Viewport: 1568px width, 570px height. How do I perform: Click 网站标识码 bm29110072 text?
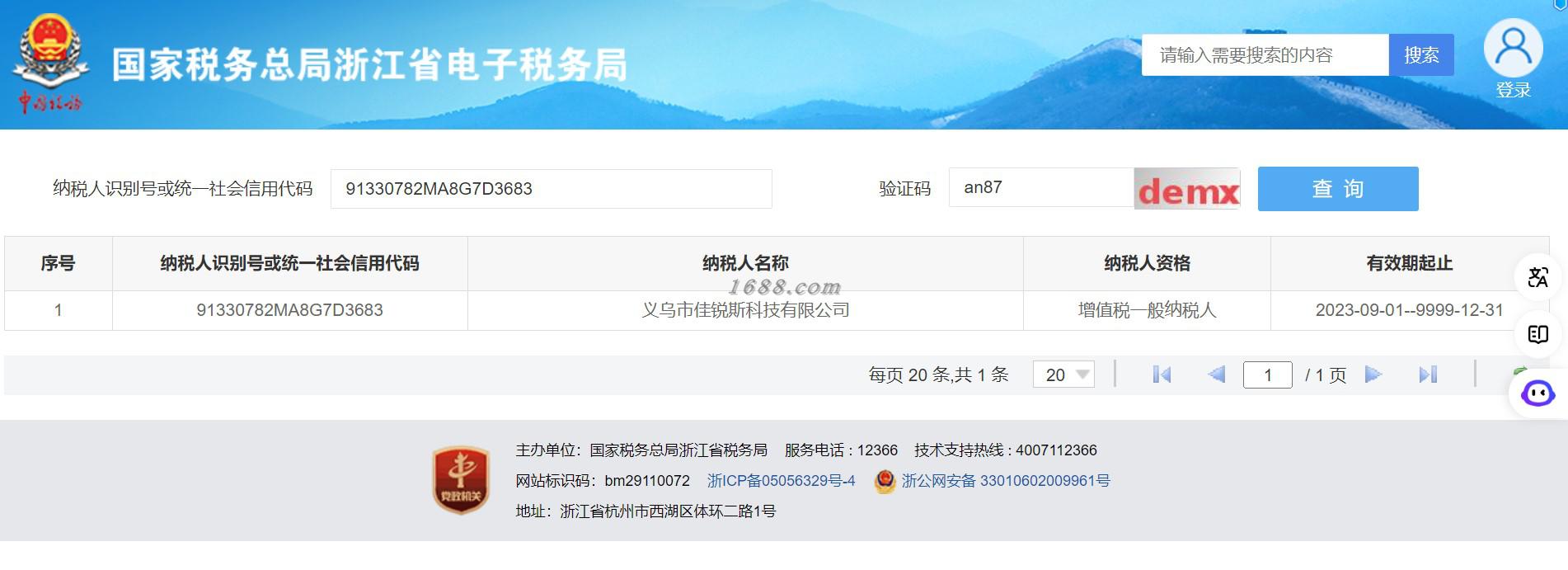603,481
